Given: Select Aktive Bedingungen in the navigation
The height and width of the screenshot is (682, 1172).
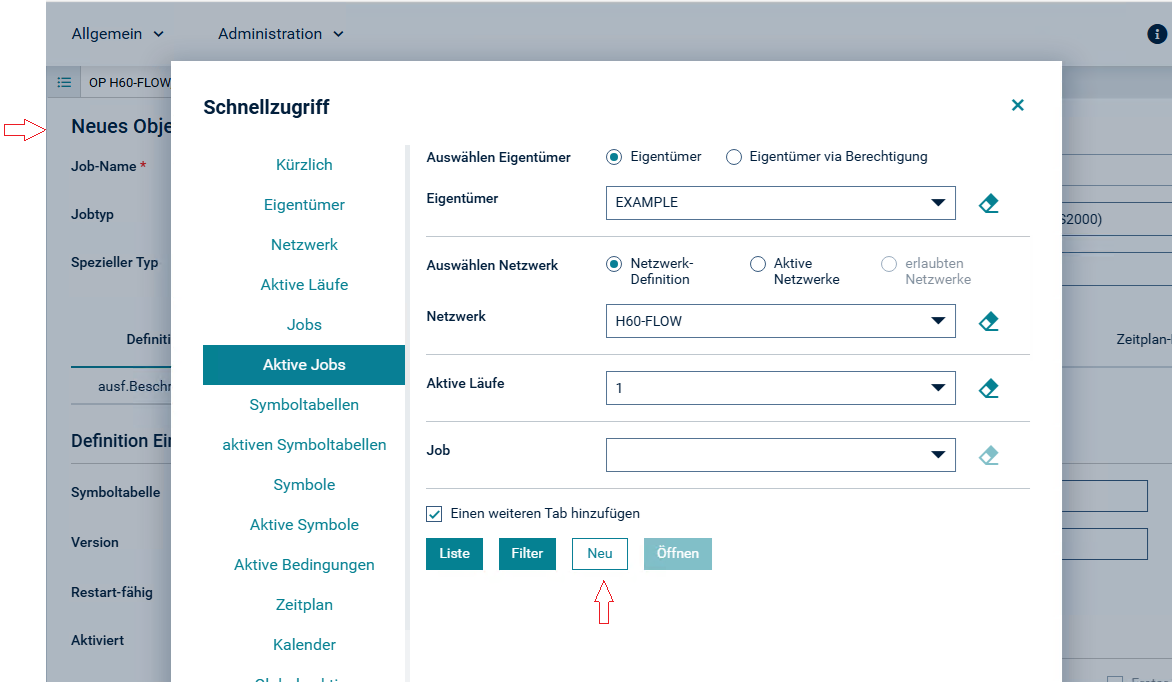Looking at the screenshot, I should (x=304, y=565).
